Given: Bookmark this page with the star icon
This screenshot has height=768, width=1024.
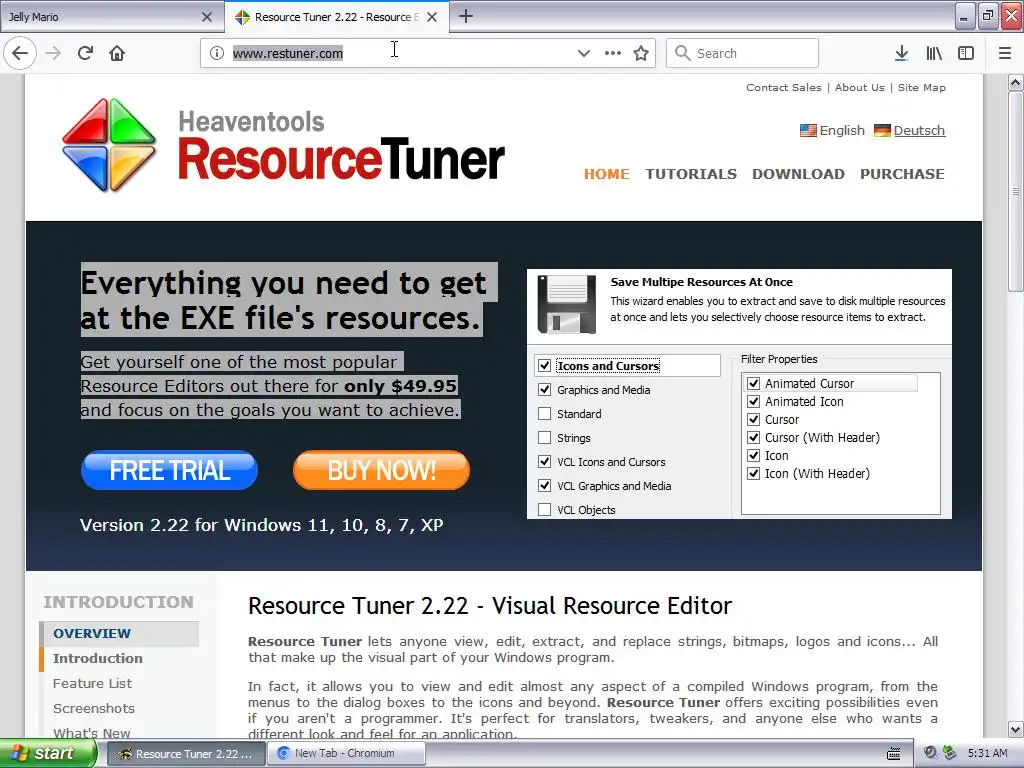Looking at the screenshot, I should click(x=641, y=53).
